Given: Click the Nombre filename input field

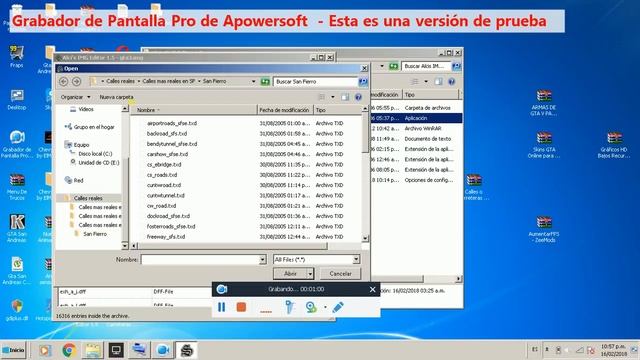Looking at the screenshot, I should 200,260.
